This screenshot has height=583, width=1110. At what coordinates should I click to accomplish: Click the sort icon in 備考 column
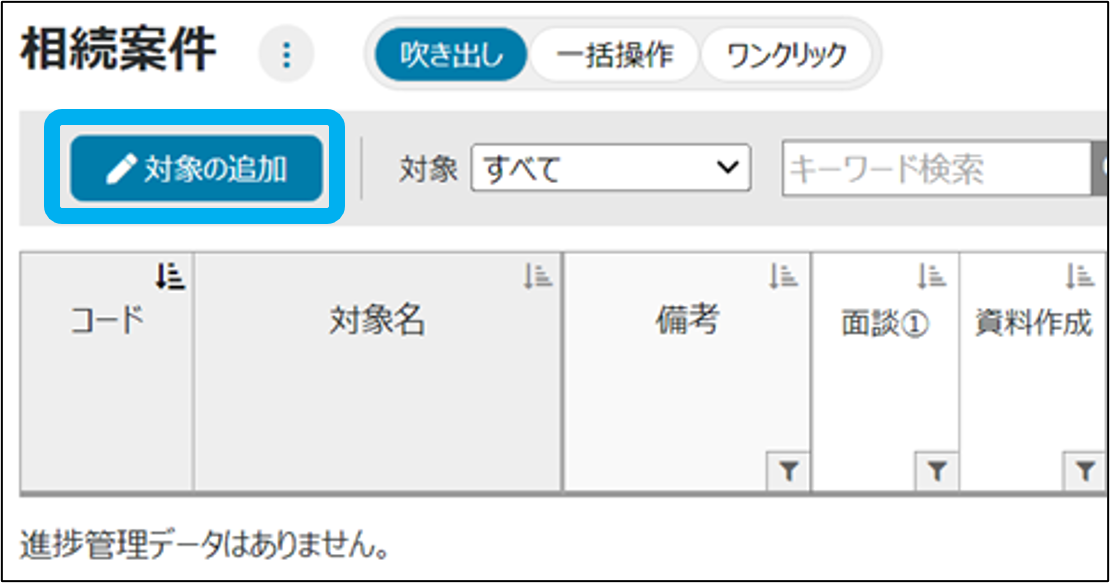[783, 276]
